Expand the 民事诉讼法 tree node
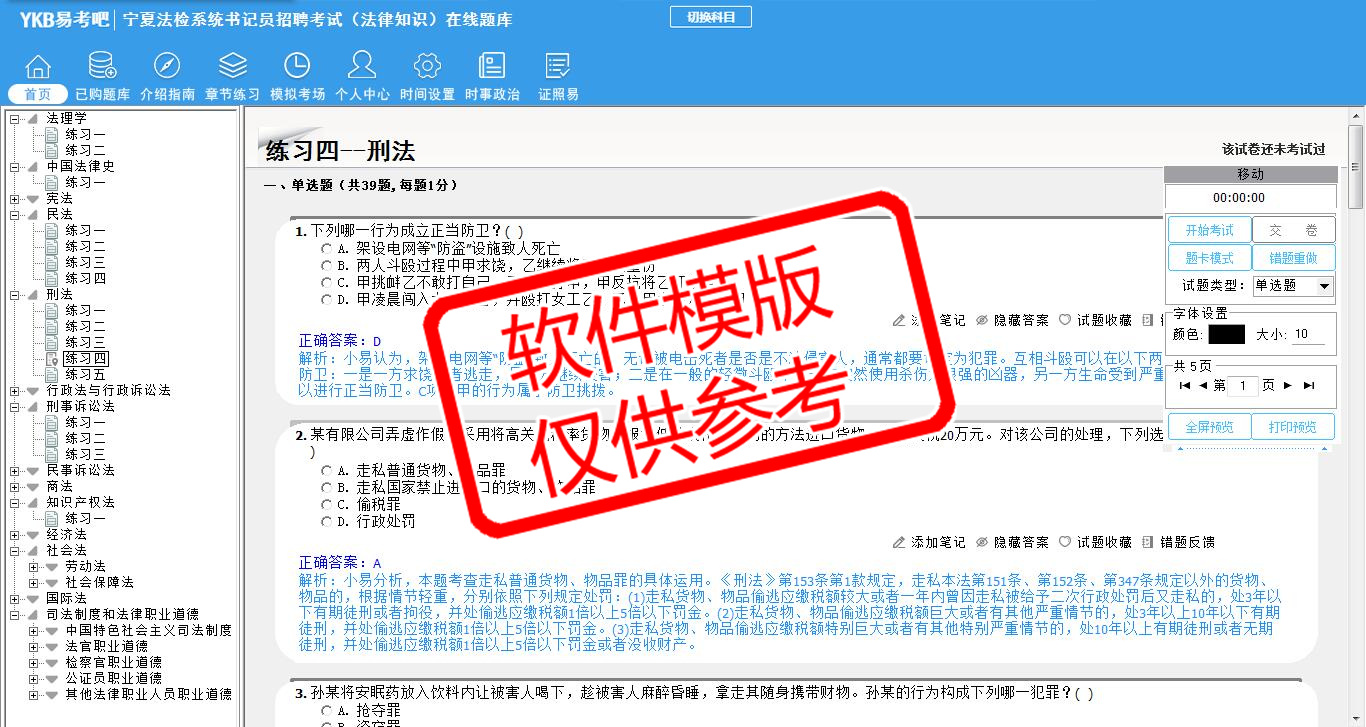 tap(15, 470)
